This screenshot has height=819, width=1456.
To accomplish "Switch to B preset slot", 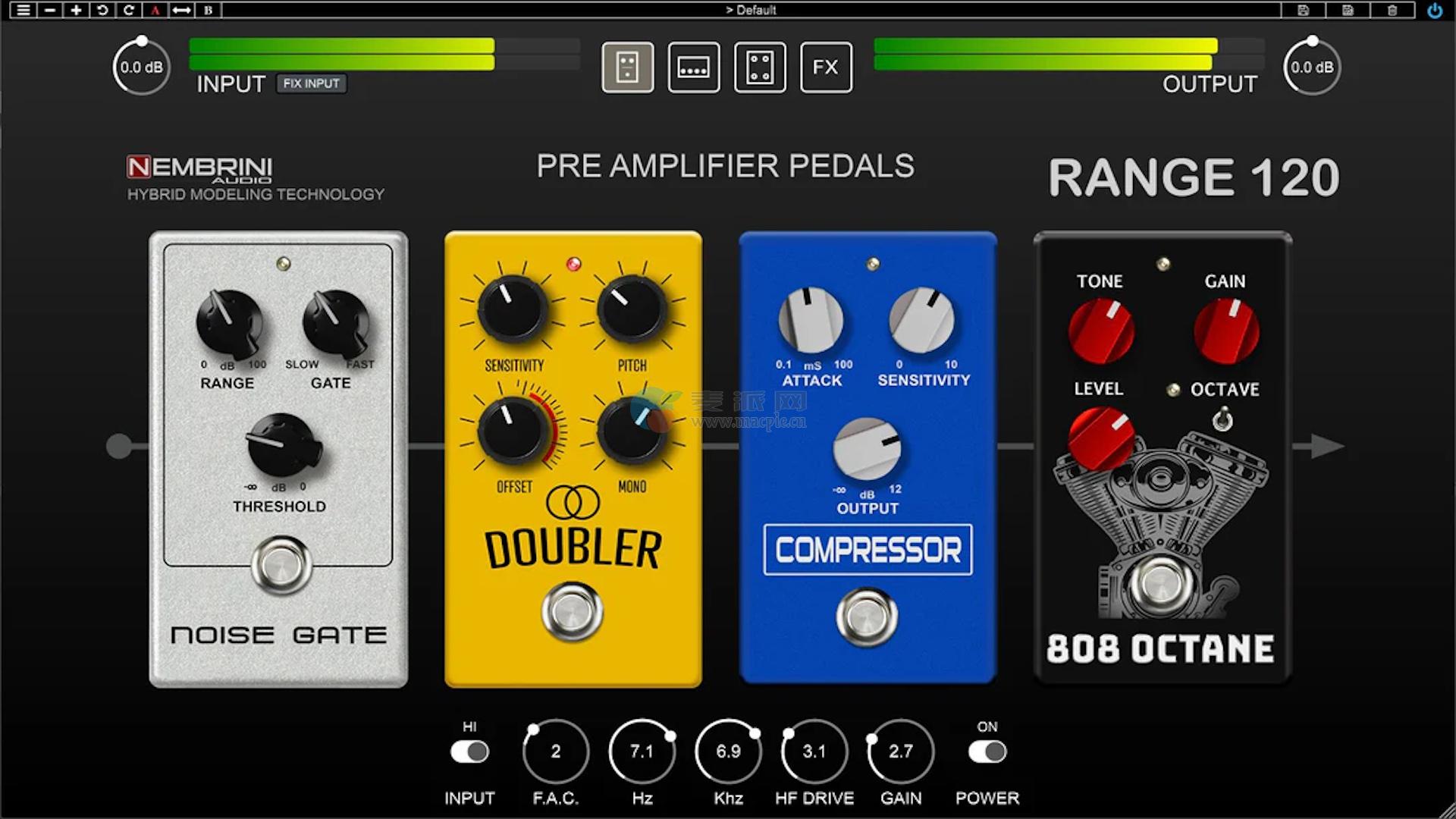I will click(x=208, y=10).
